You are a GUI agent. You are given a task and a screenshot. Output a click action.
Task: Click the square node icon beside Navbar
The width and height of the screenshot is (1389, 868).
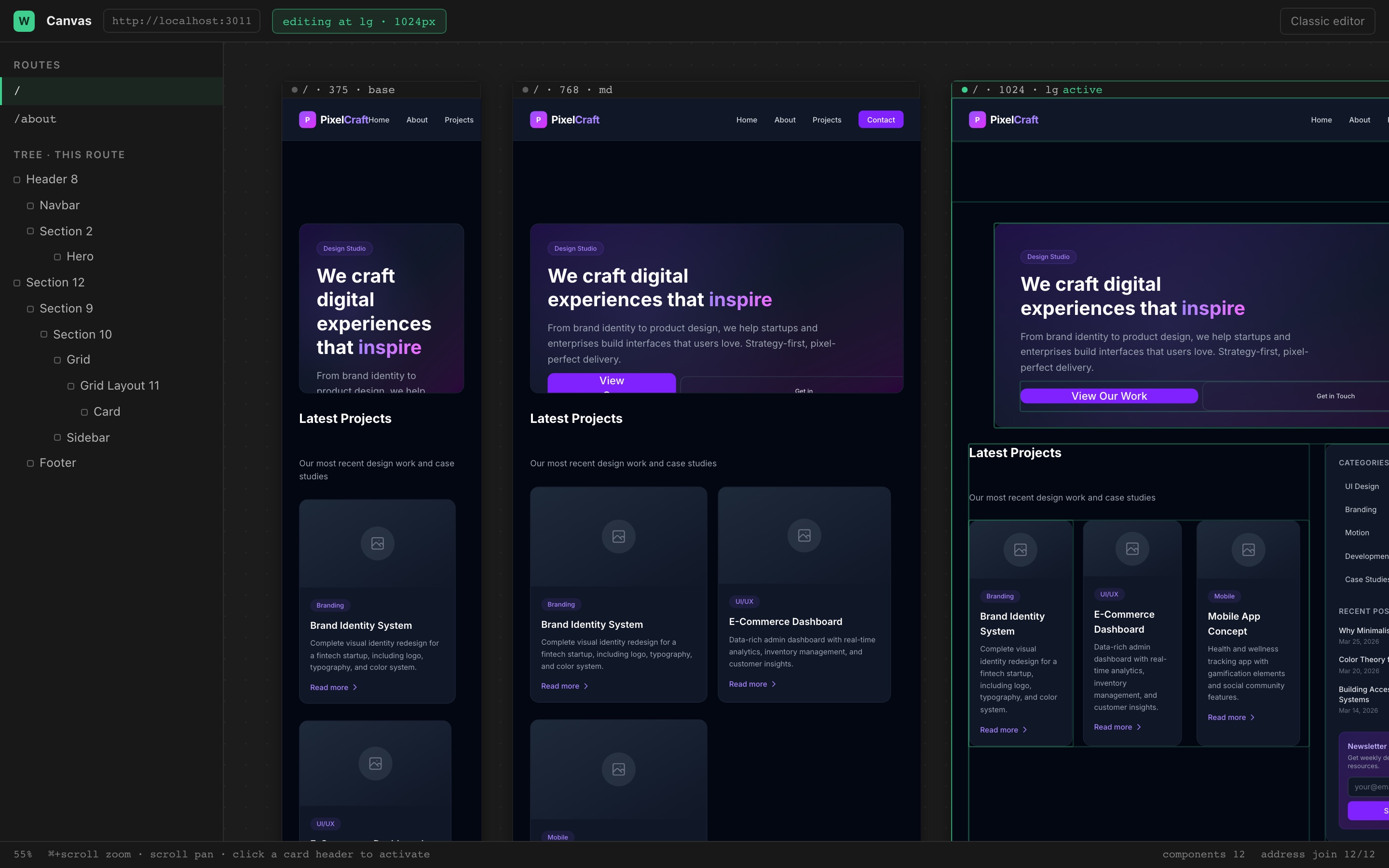pos(30,205)
